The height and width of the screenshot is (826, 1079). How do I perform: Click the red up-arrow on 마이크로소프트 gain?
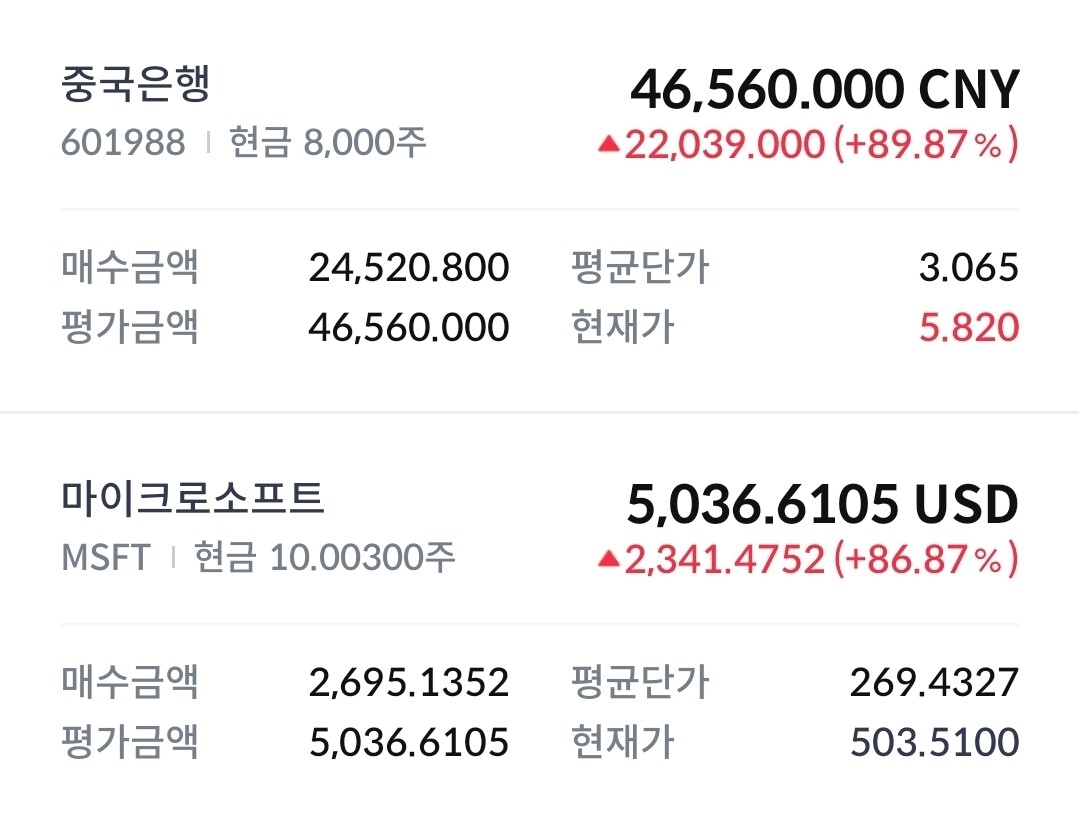click(x=609, y=560)
